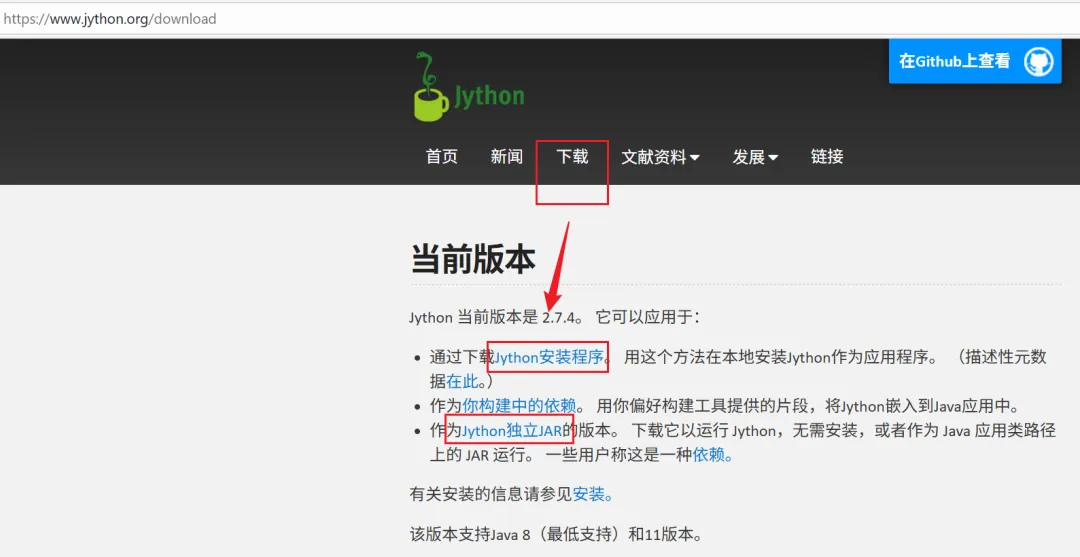Open the 在Github上查看 banner

point(975,61)
